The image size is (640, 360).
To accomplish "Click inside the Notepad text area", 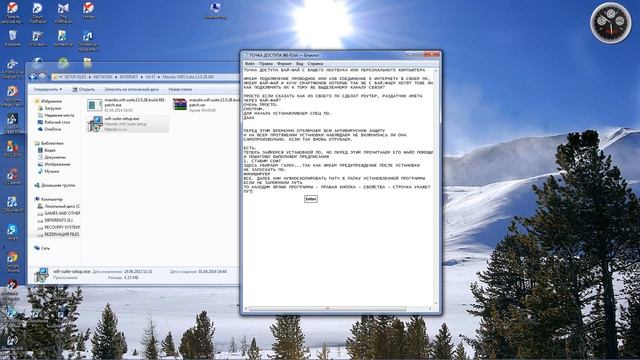I will 339,187.
